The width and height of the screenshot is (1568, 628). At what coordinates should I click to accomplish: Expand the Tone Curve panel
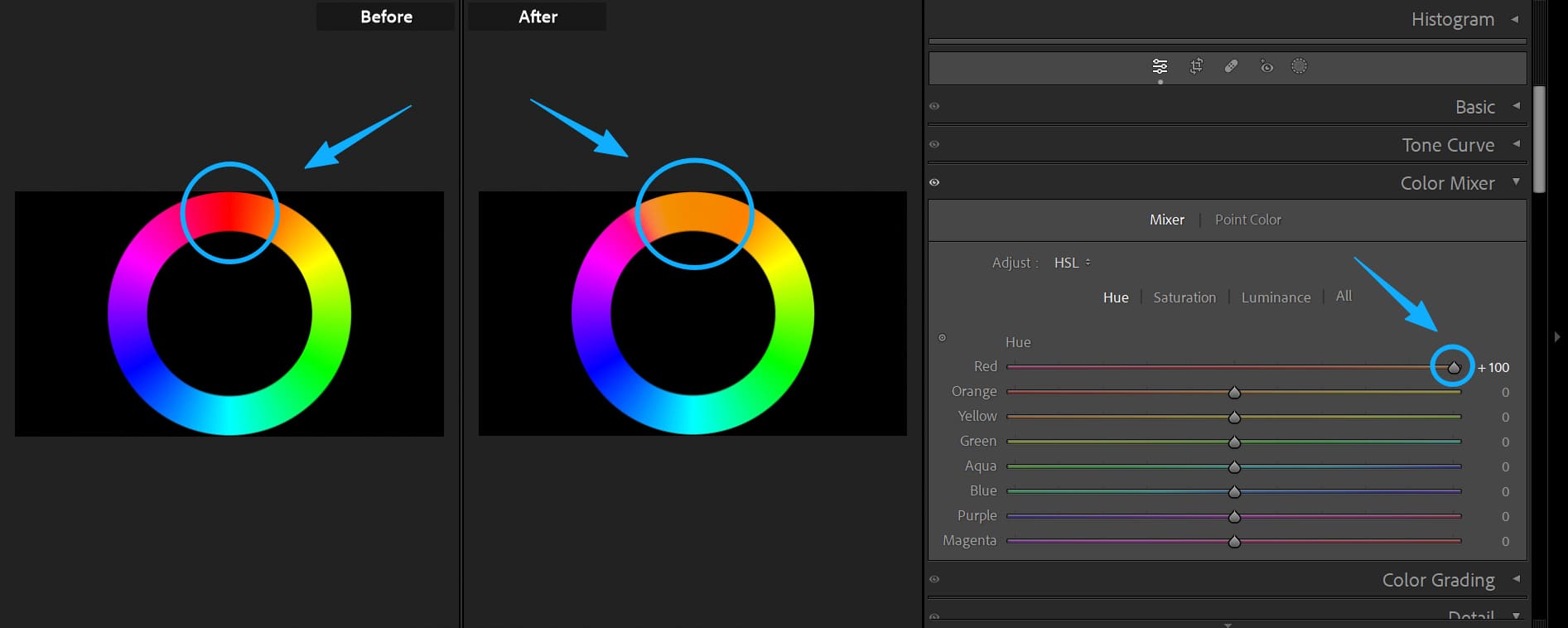click(1516, 143)
